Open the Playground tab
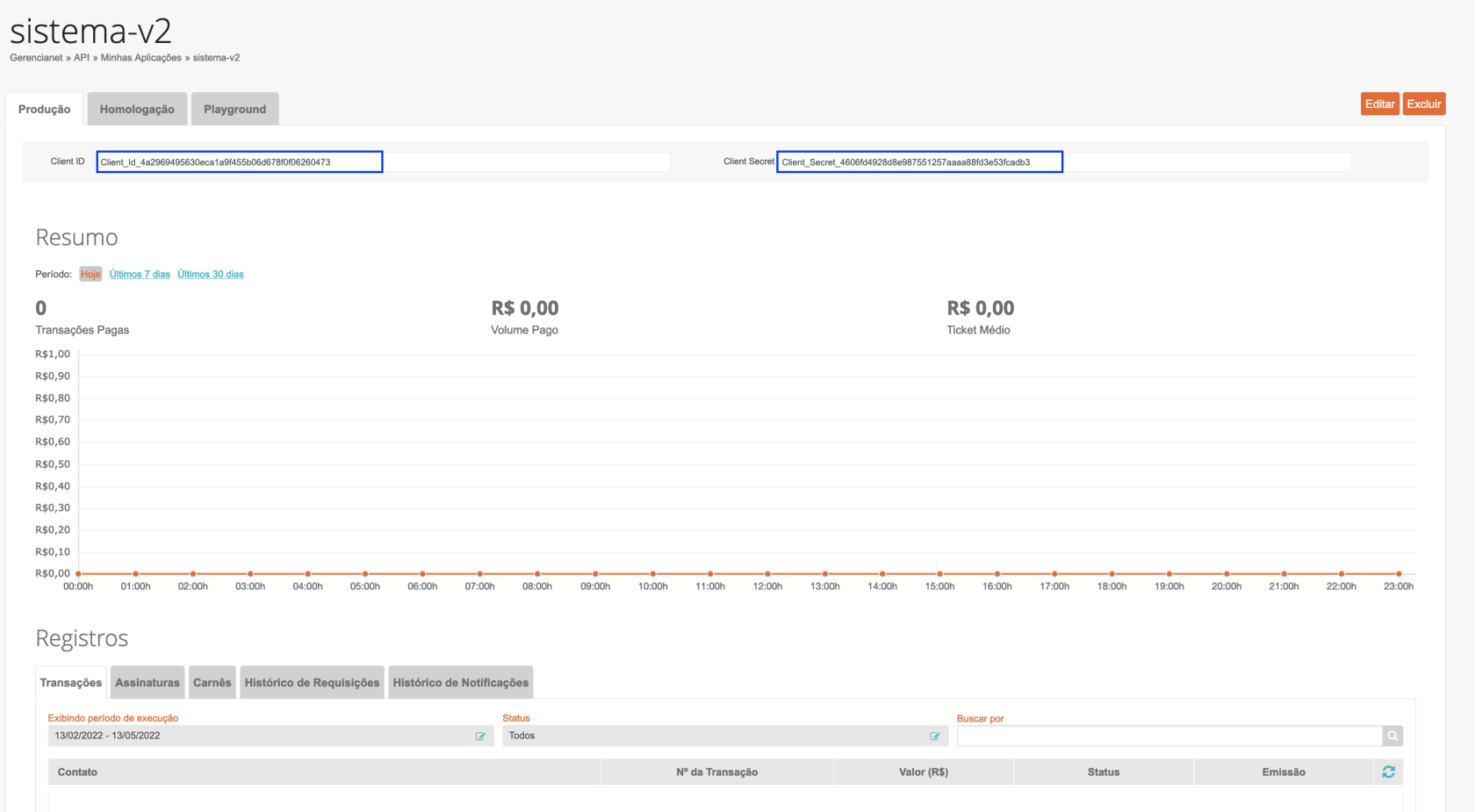Screen dimensions: 1475x812 (x=234, y=109)
